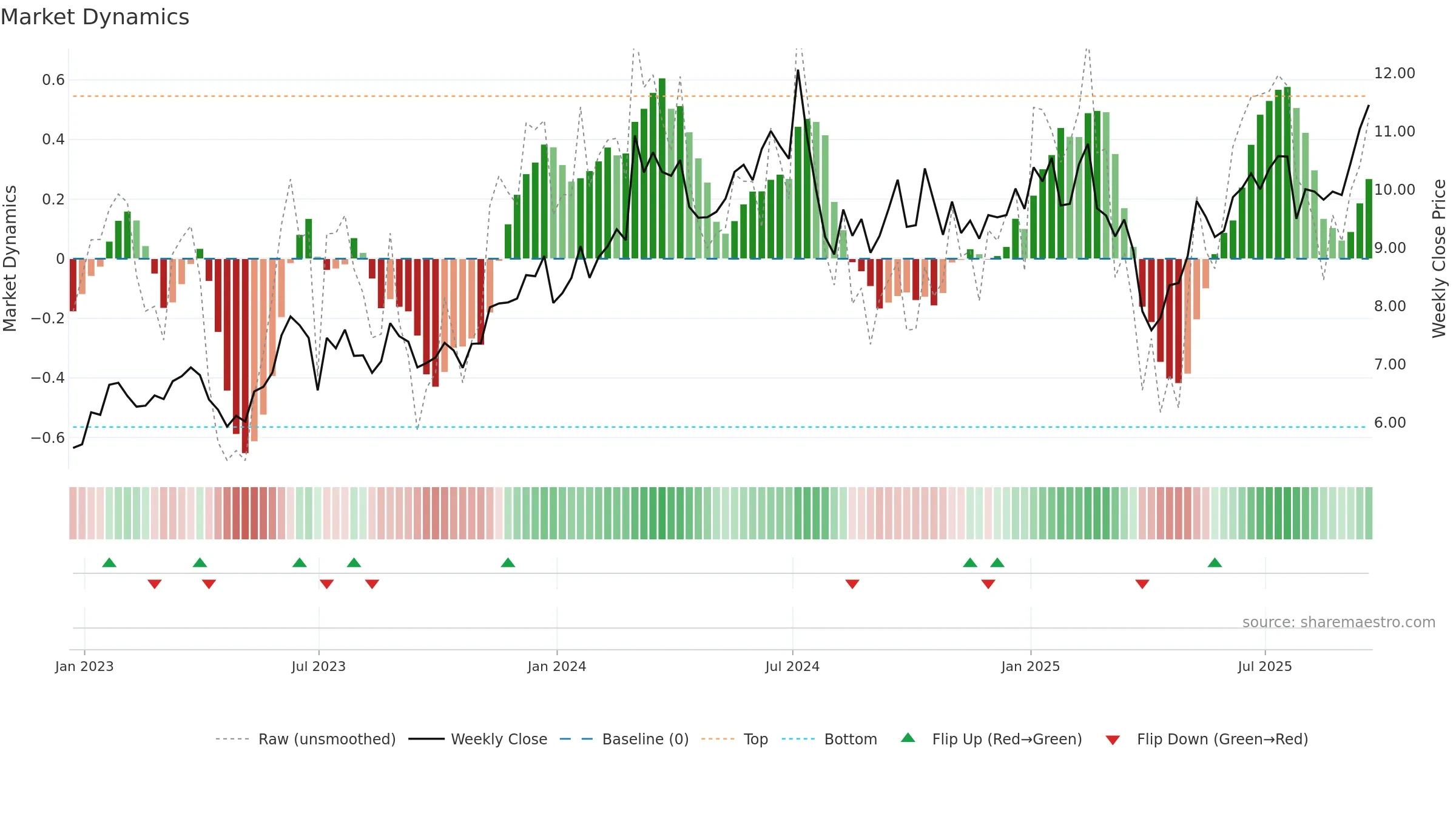
Task: Select the Flip Up marker in early April 2023
Action: (x=200, y=562)
